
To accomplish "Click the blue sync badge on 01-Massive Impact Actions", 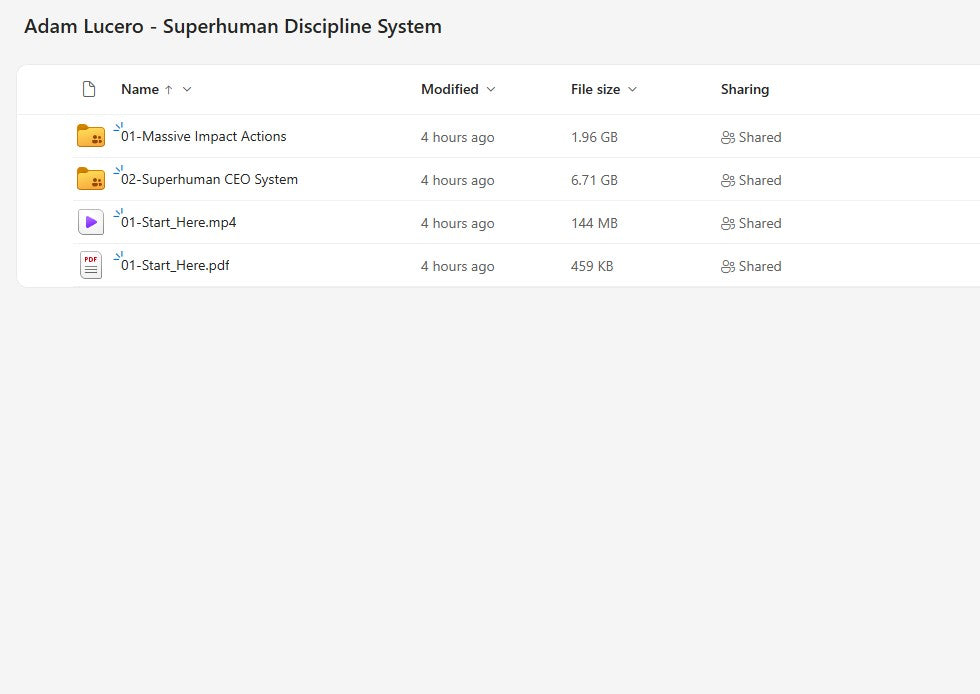I will pos(119,125).
